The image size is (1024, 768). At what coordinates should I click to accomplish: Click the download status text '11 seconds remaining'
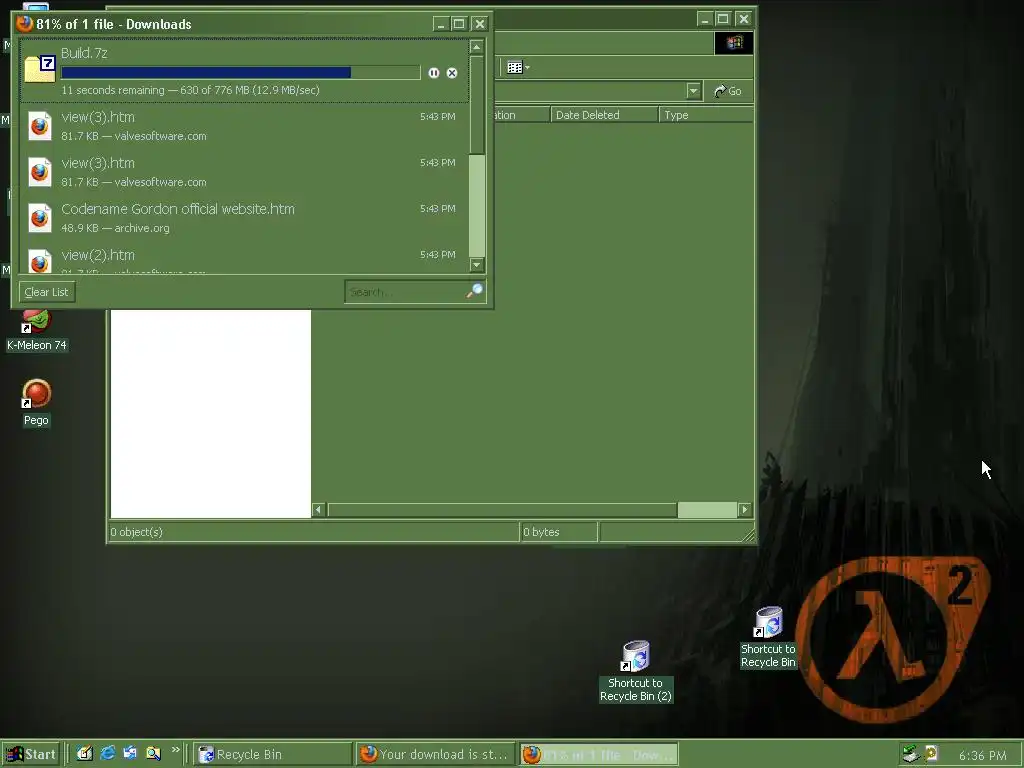112,90
